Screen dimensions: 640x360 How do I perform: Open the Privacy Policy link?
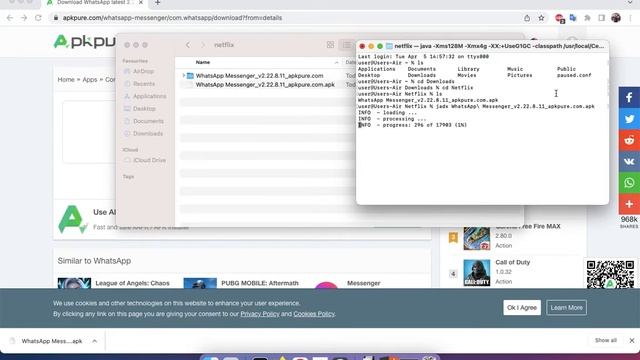tap(260, 314)
